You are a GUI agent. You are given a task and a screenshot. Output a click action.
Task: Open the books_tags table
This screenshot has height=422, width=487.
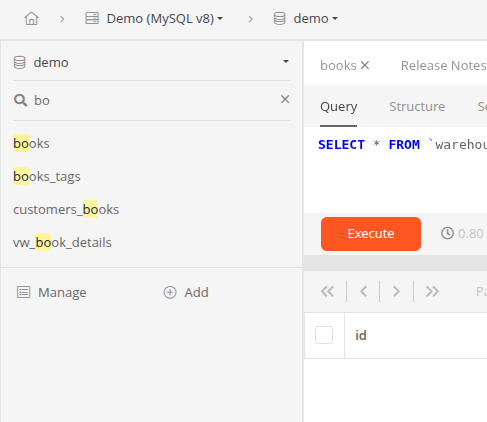[47, 176]
